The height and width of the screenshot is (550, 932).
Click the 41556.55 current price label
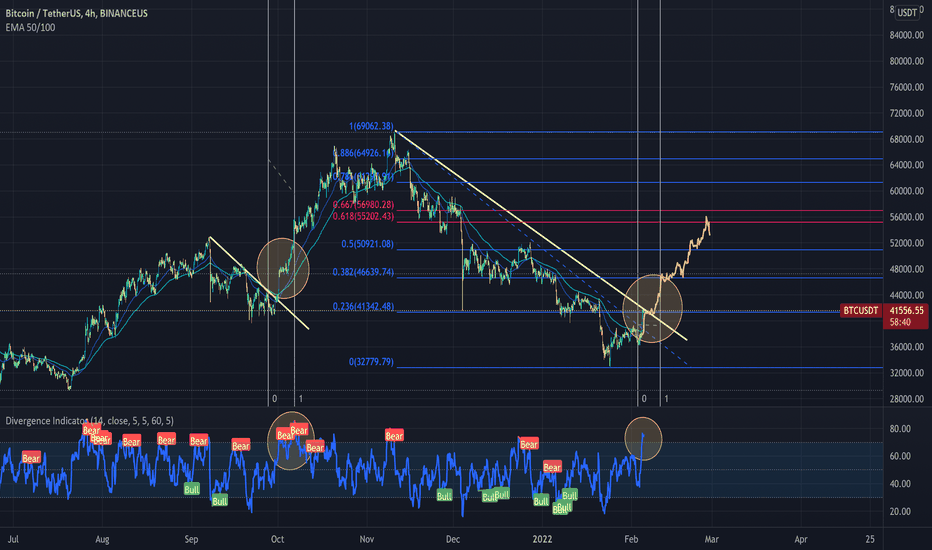(906, 310)
